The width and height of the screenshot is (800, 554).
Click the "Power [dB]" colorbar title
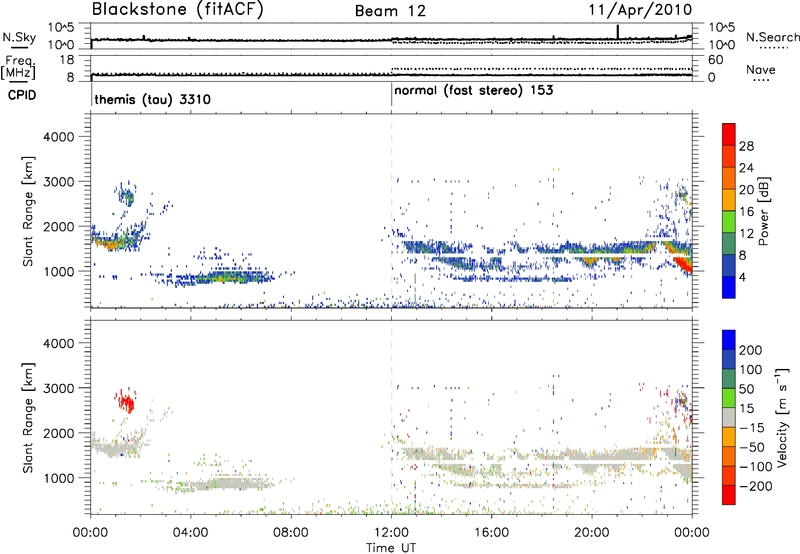click(764, 211)
